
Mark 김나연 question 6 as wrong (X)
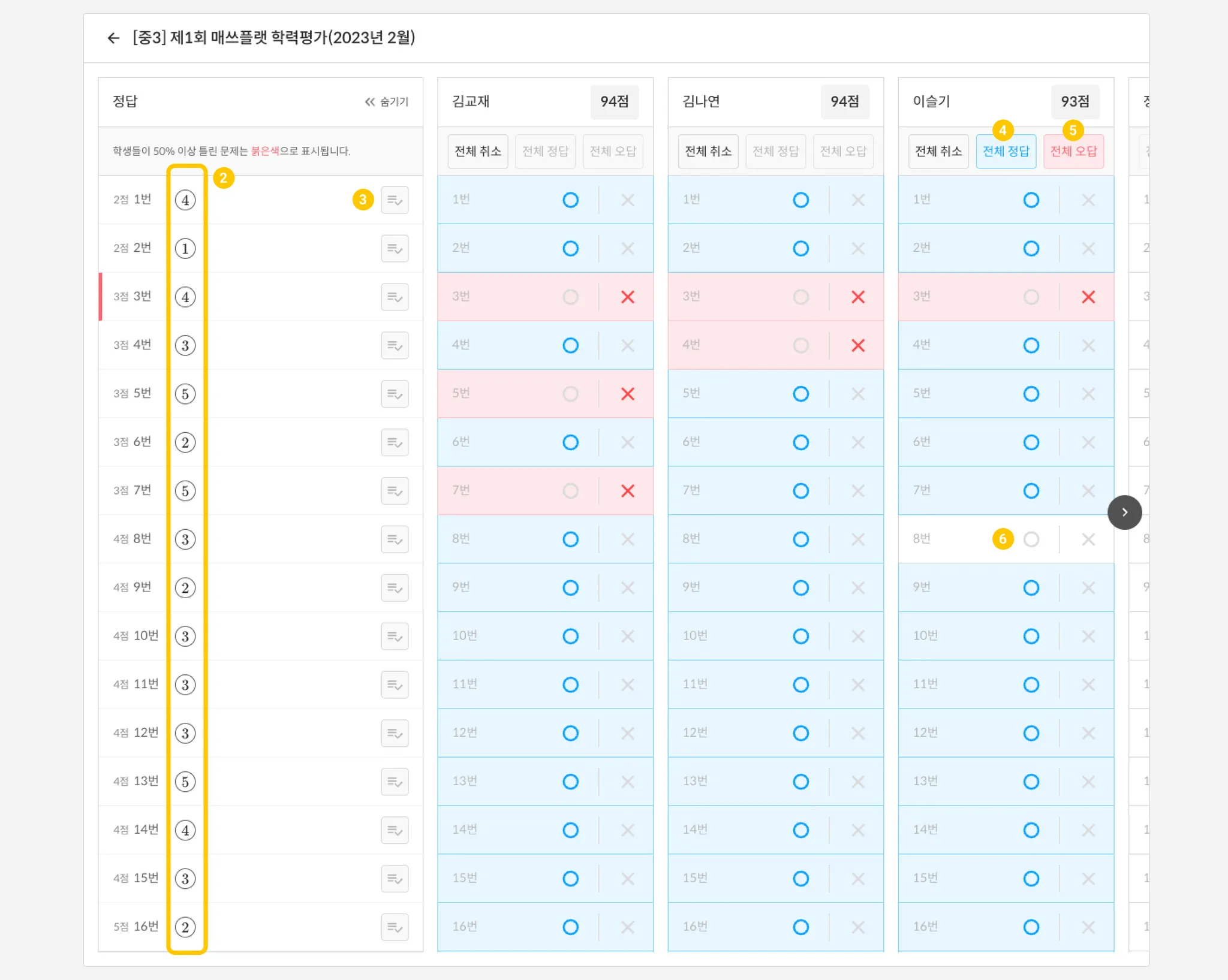click(x=857, y=443)
